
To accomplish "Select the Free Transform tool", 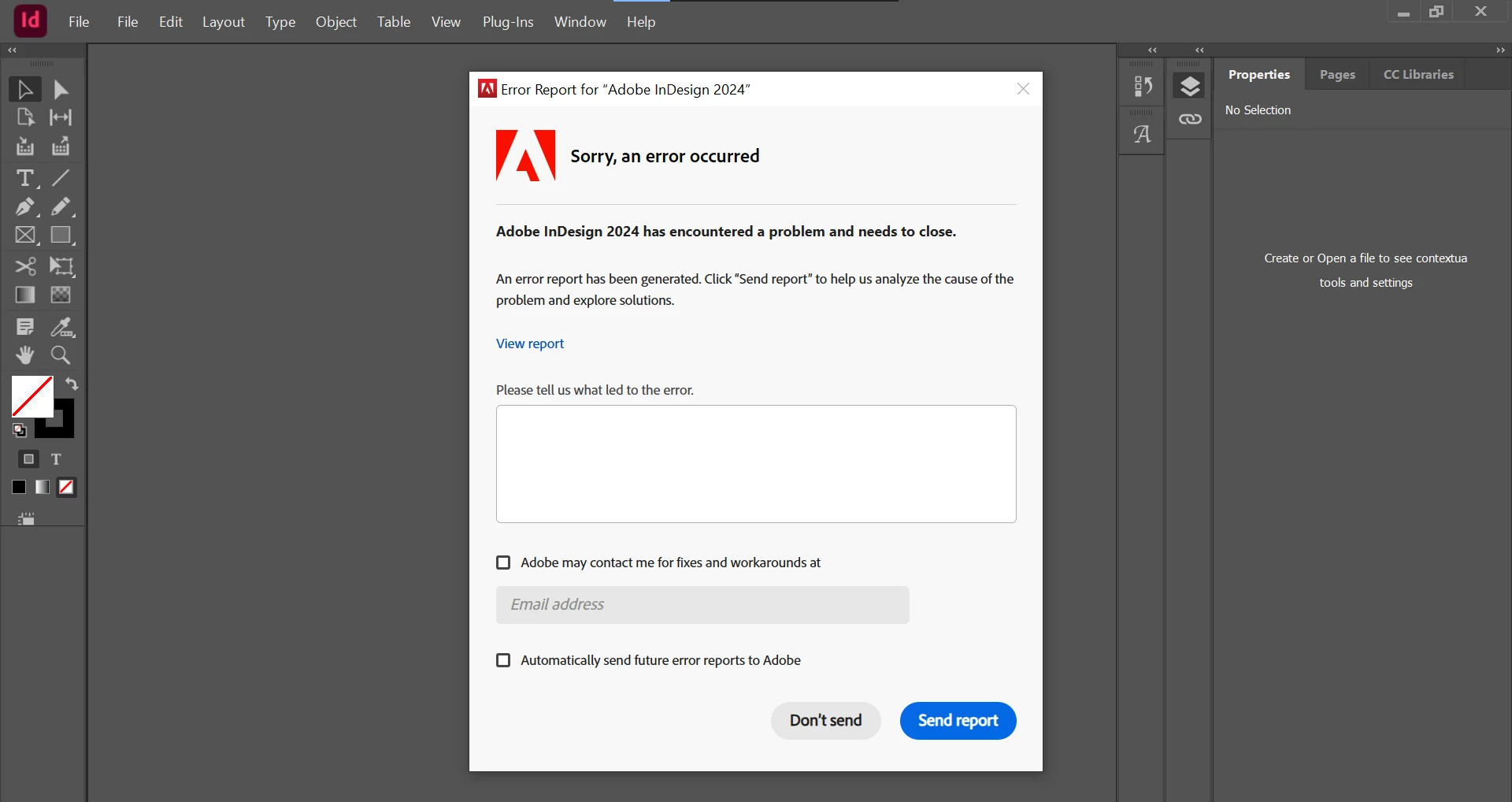I will (61, 266).
